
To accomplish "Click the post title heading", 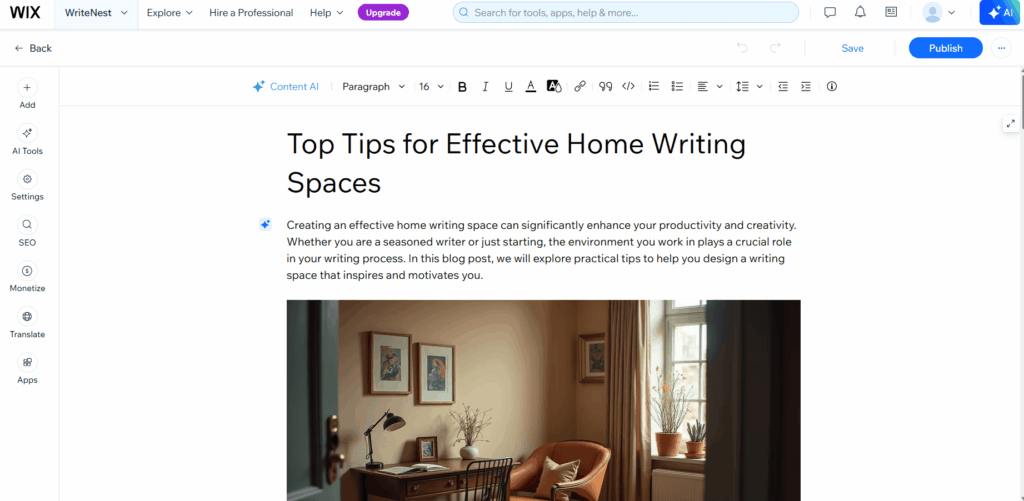I will coord(516,163).
